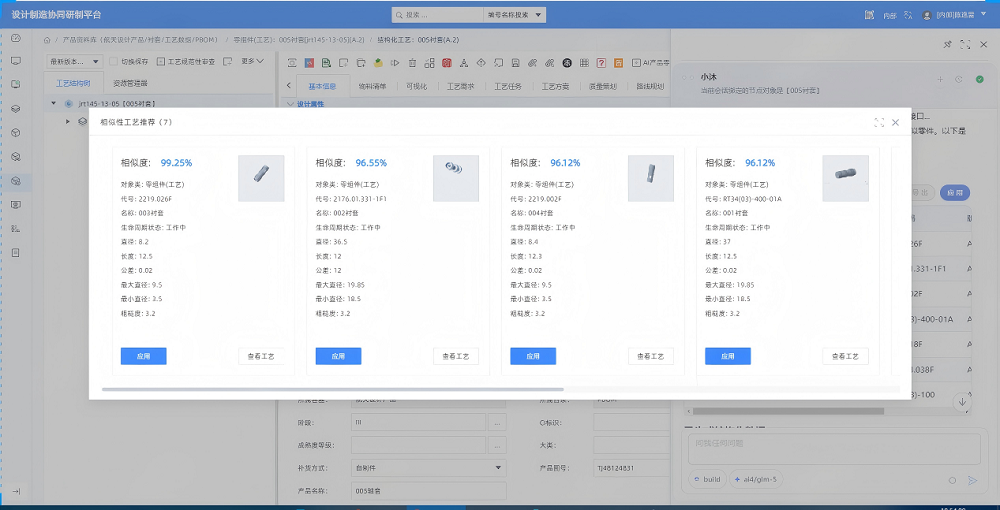The height and width of the screenshot is (510, 1000).
Task: Toggle the switch-cache checkbox
Action: pos(113,62)
